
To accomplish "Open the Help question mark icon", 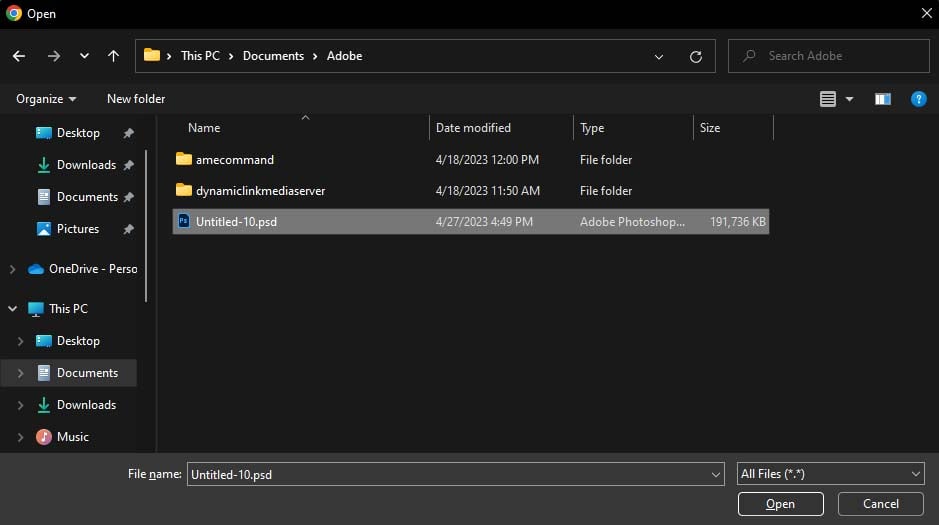I will coord(918,99).
